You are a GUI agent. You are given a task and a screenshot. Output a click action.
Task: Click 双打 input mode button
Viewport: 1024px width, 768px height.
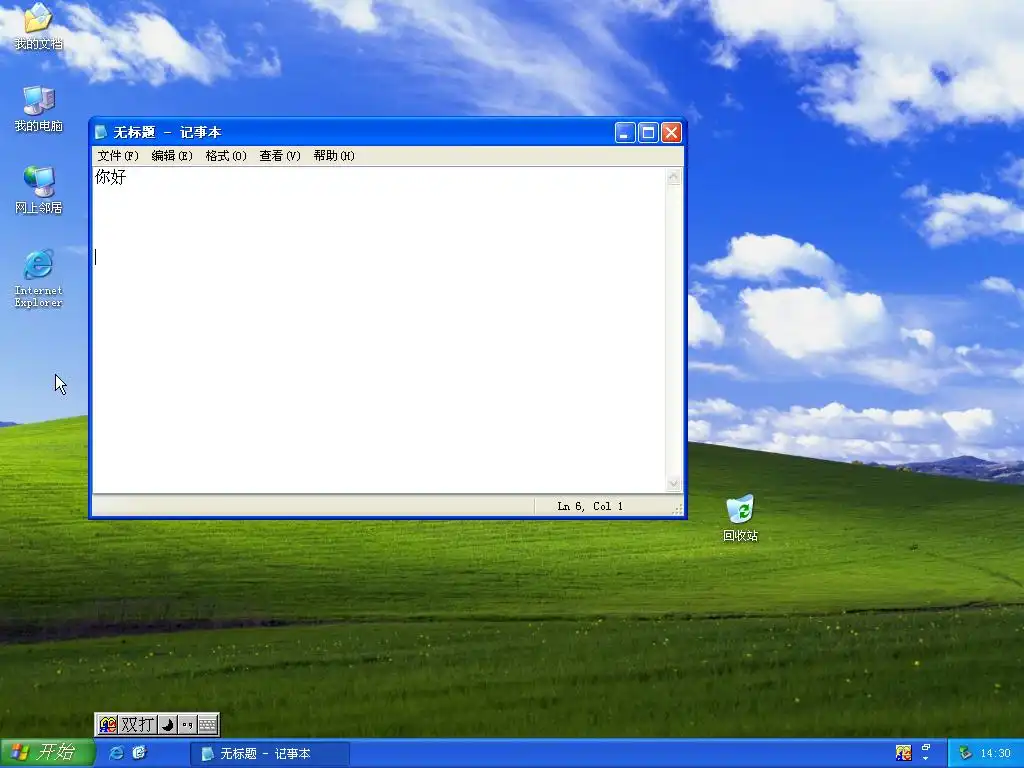138,724
